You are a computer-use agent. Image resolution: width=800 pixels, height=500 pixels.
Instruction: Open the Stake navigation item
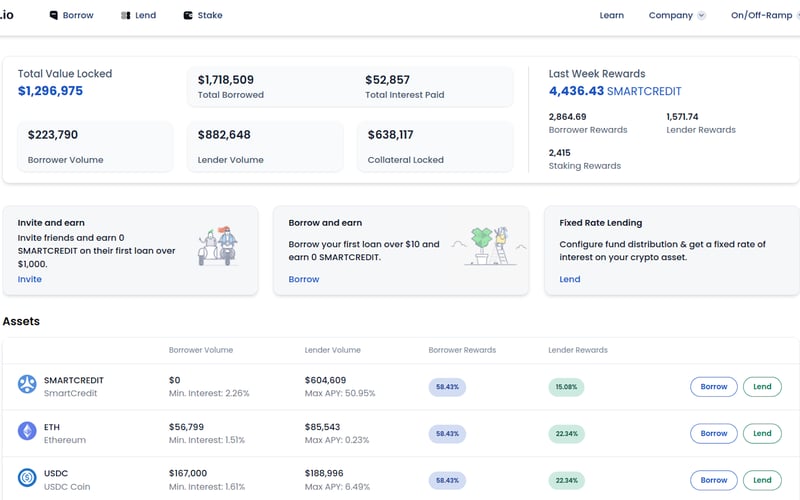point(203,15)
